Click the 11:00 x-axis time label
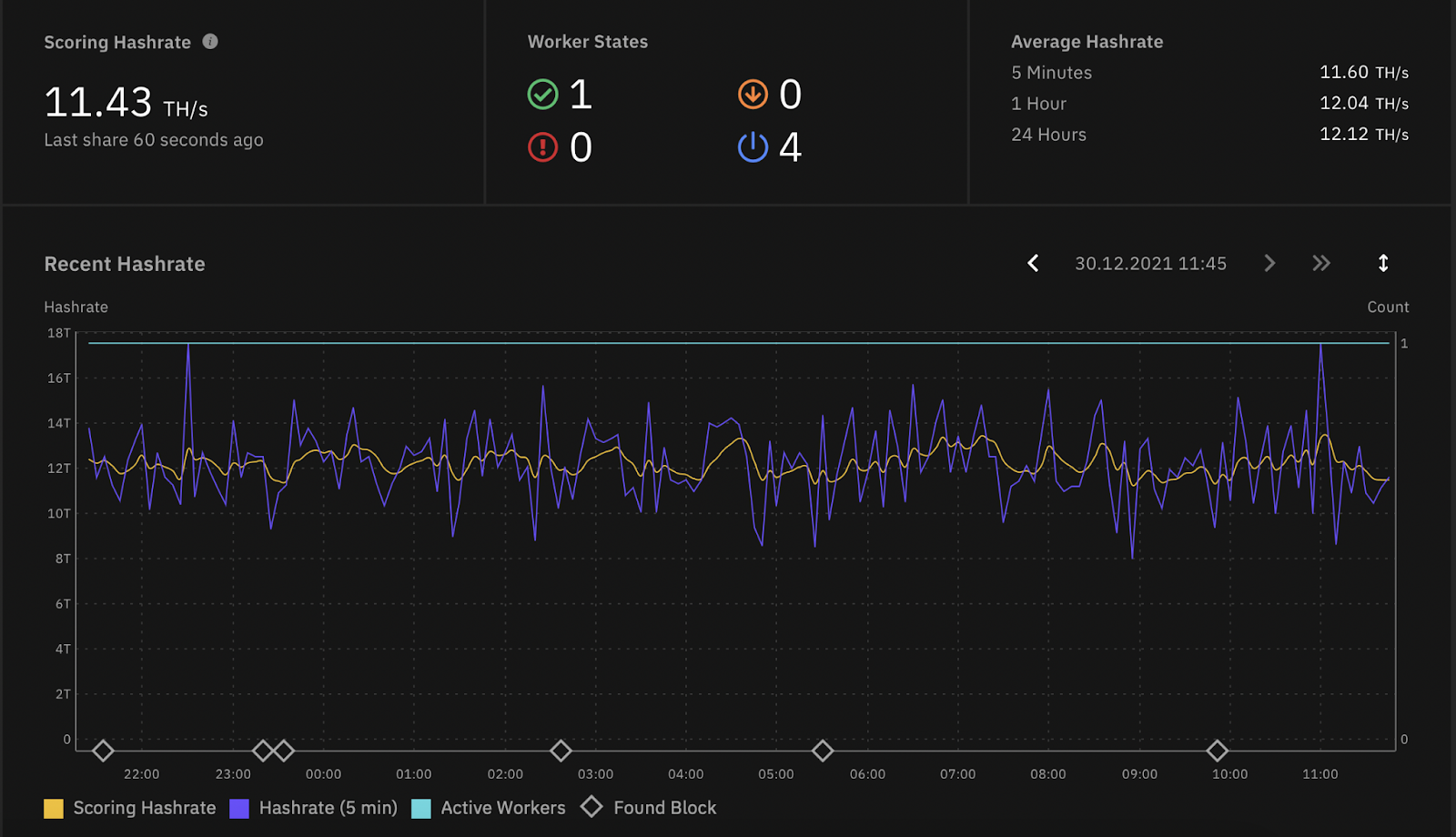Viewport: 1456px width, 837px height. (1319, 774)
